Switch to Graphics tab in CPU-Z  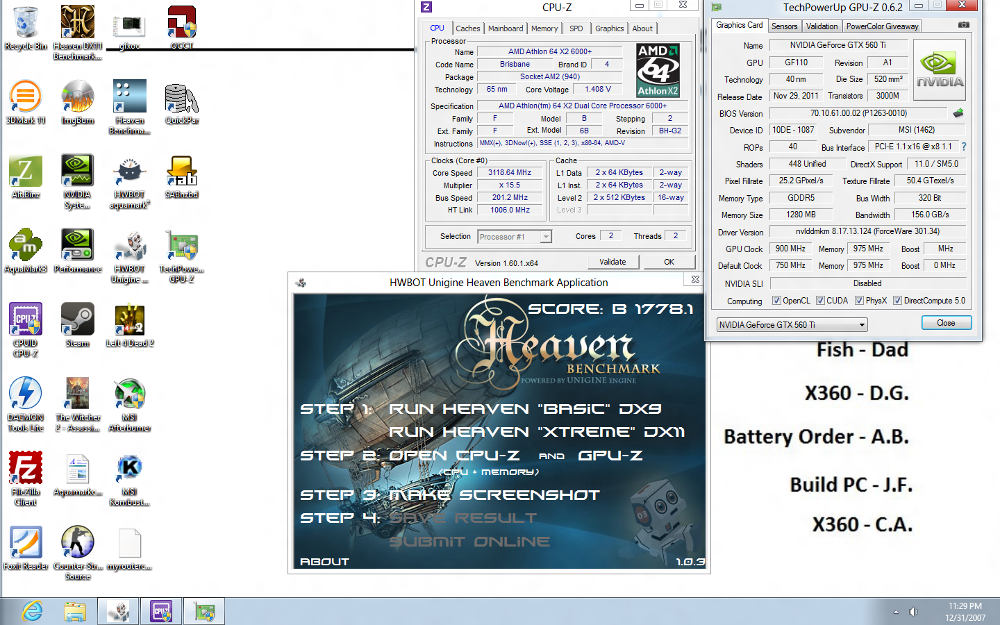[x=610, y=28]
